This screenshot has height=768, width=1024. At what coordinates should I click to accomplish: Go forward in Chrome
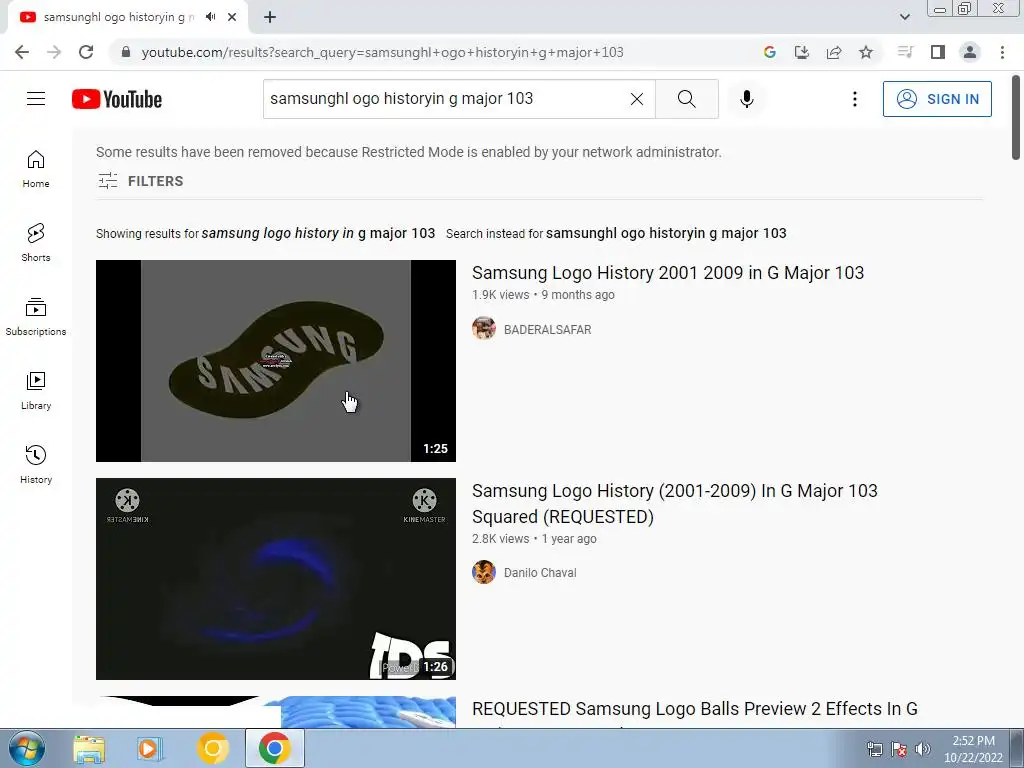[54, 52]
